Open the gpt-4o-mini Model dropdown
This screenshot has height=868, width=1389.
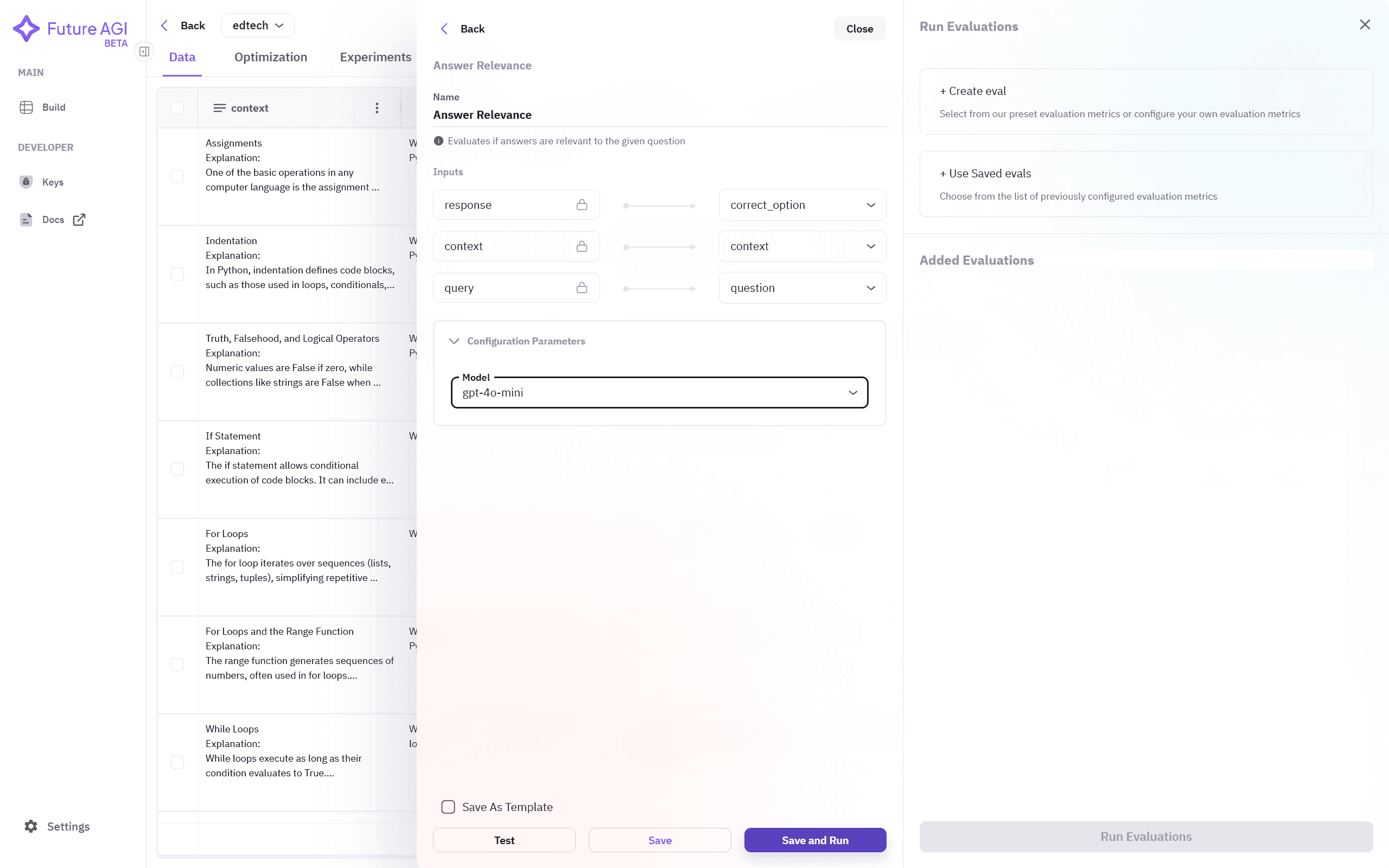pyautogui.click(x=659, y=393)
